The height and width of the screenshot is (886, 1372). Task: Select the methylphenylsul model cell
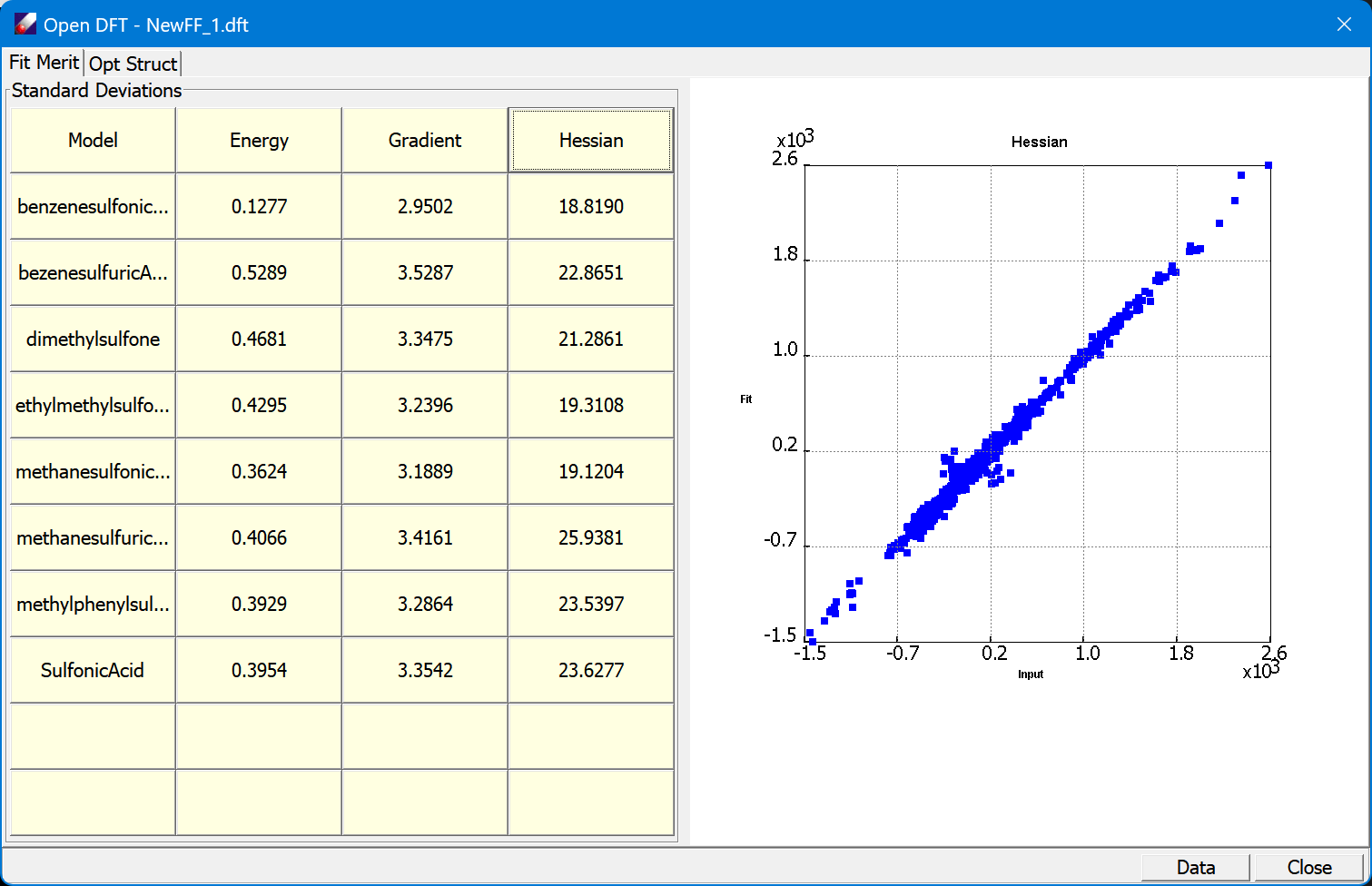coord(93,604)
